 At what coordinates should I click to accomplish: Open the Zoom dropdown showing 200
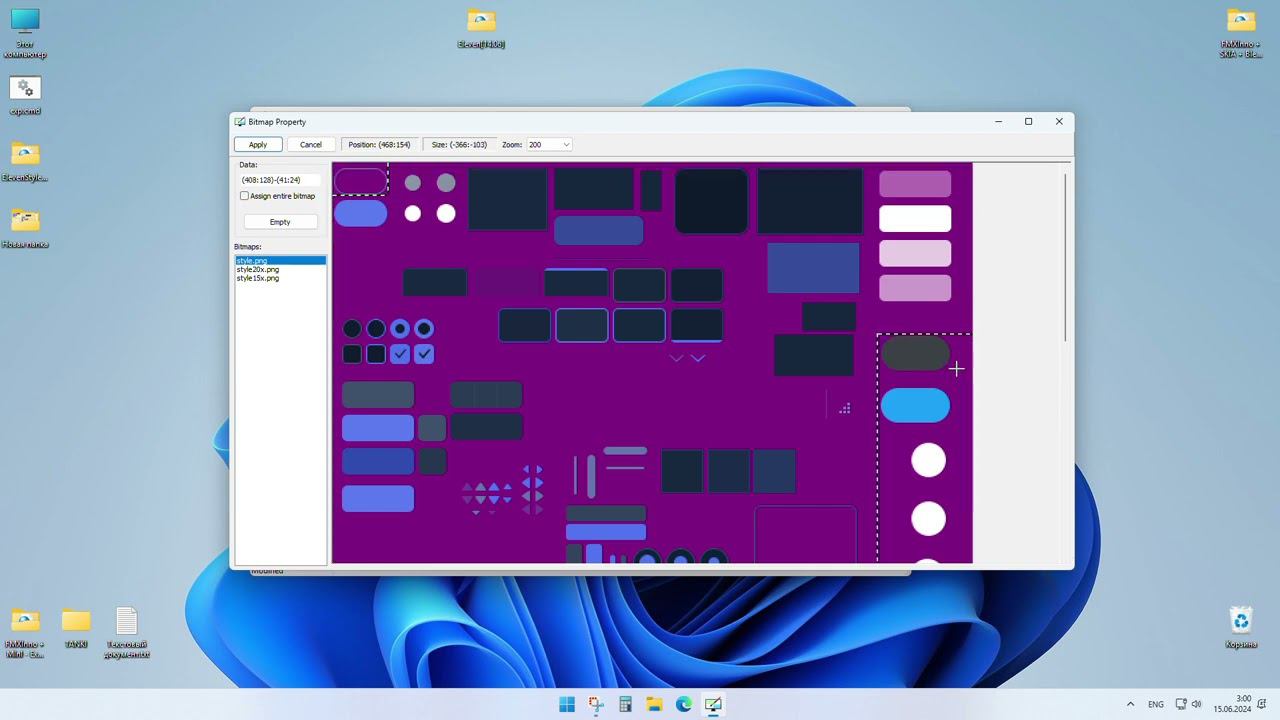[x=549, y=145]
